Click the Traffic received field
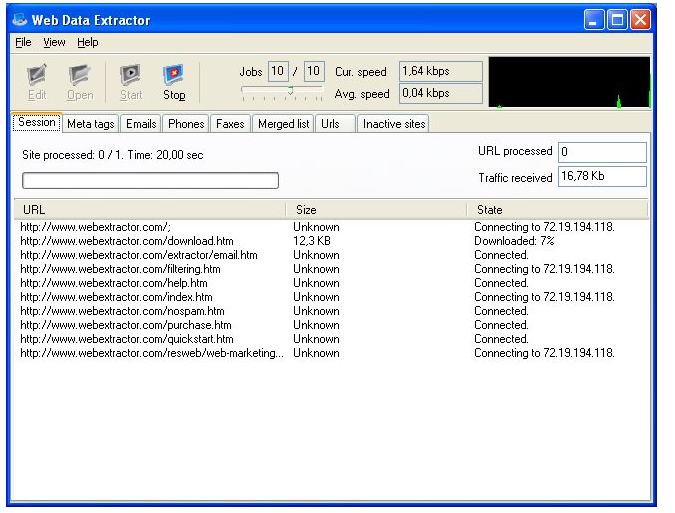 click(x=602, y=176)
